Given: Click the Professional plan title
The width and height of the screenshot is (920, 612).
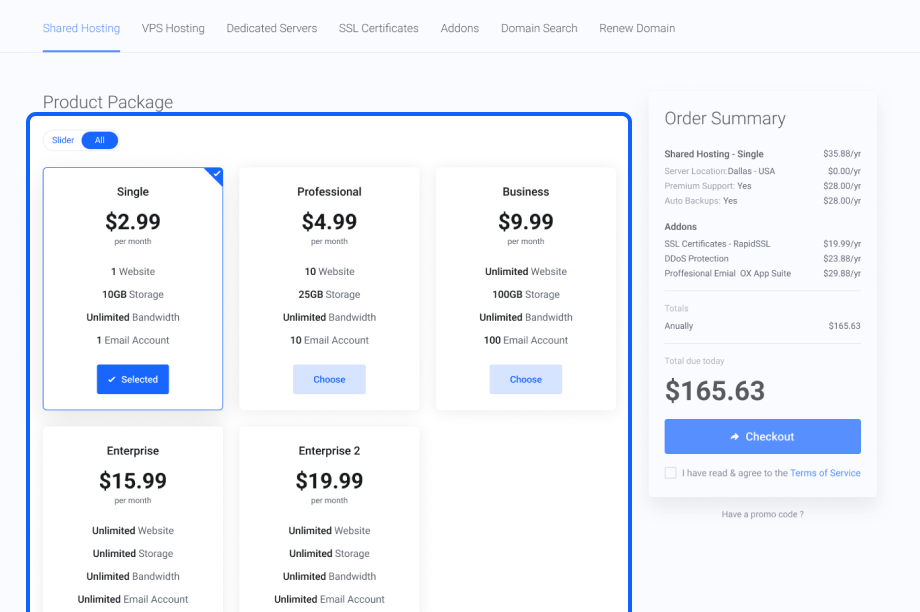Looking at the screenshot, I should [329, 192].
